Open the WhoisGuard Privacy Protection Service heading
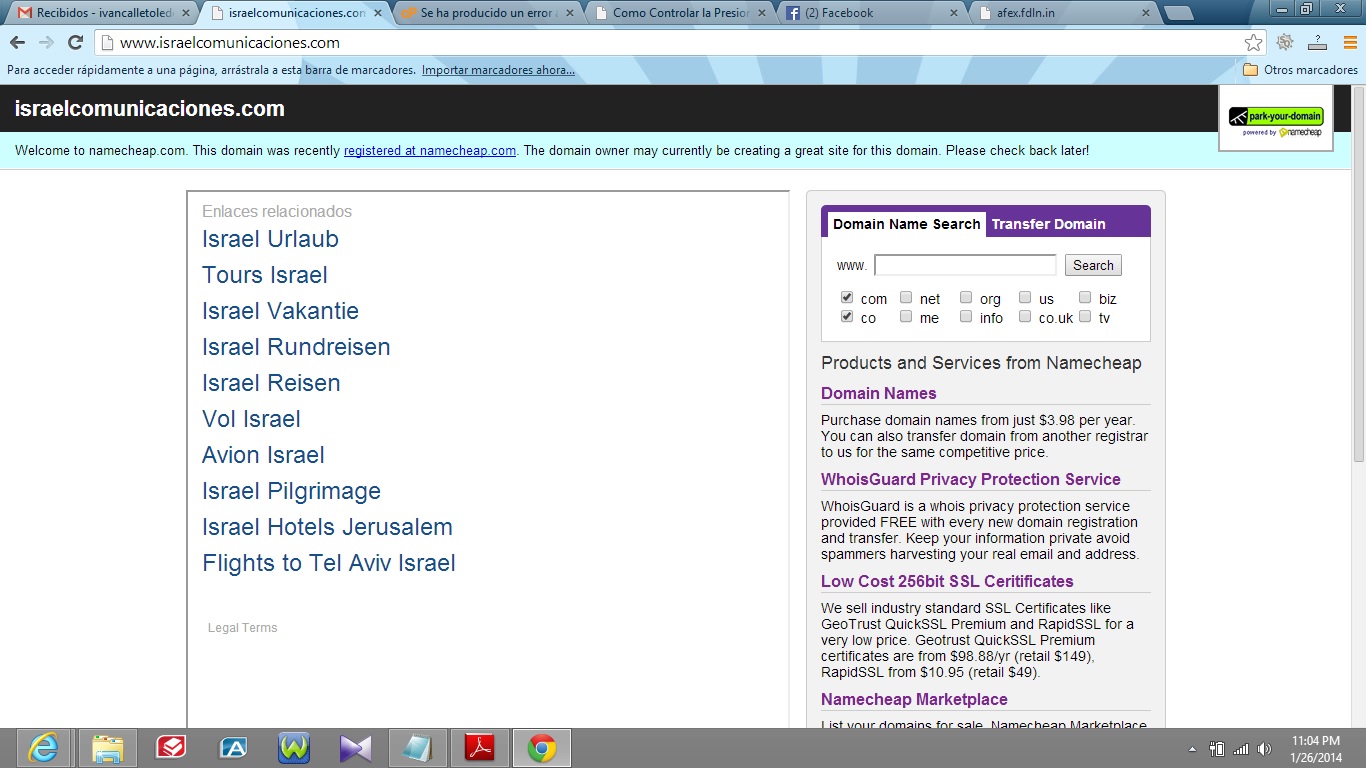This screenshot has height=768, width=1366. (x=971, y=479)
